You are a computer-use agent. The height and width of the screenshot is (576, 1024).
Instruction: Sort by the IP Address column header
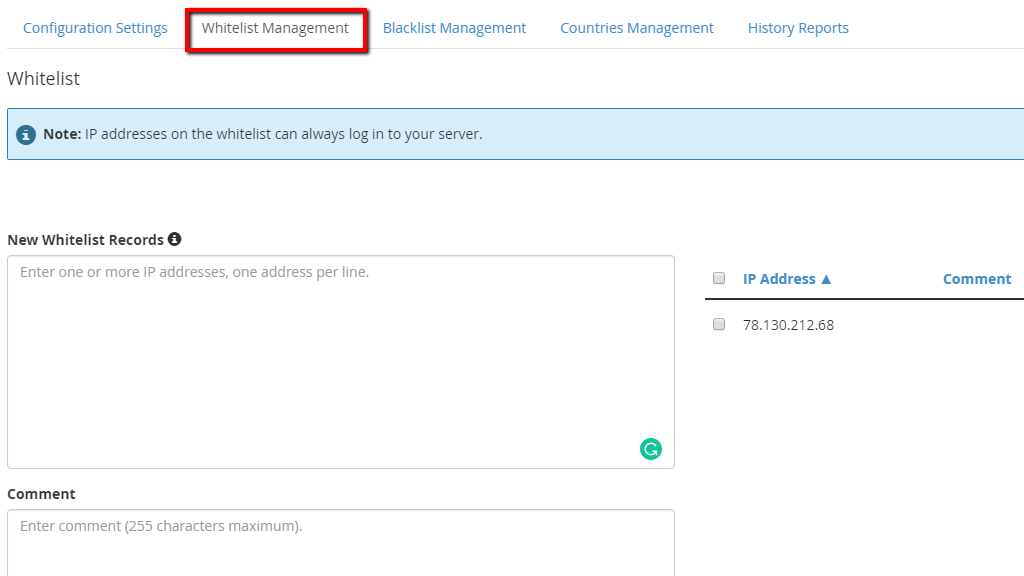tap(787, 279)
